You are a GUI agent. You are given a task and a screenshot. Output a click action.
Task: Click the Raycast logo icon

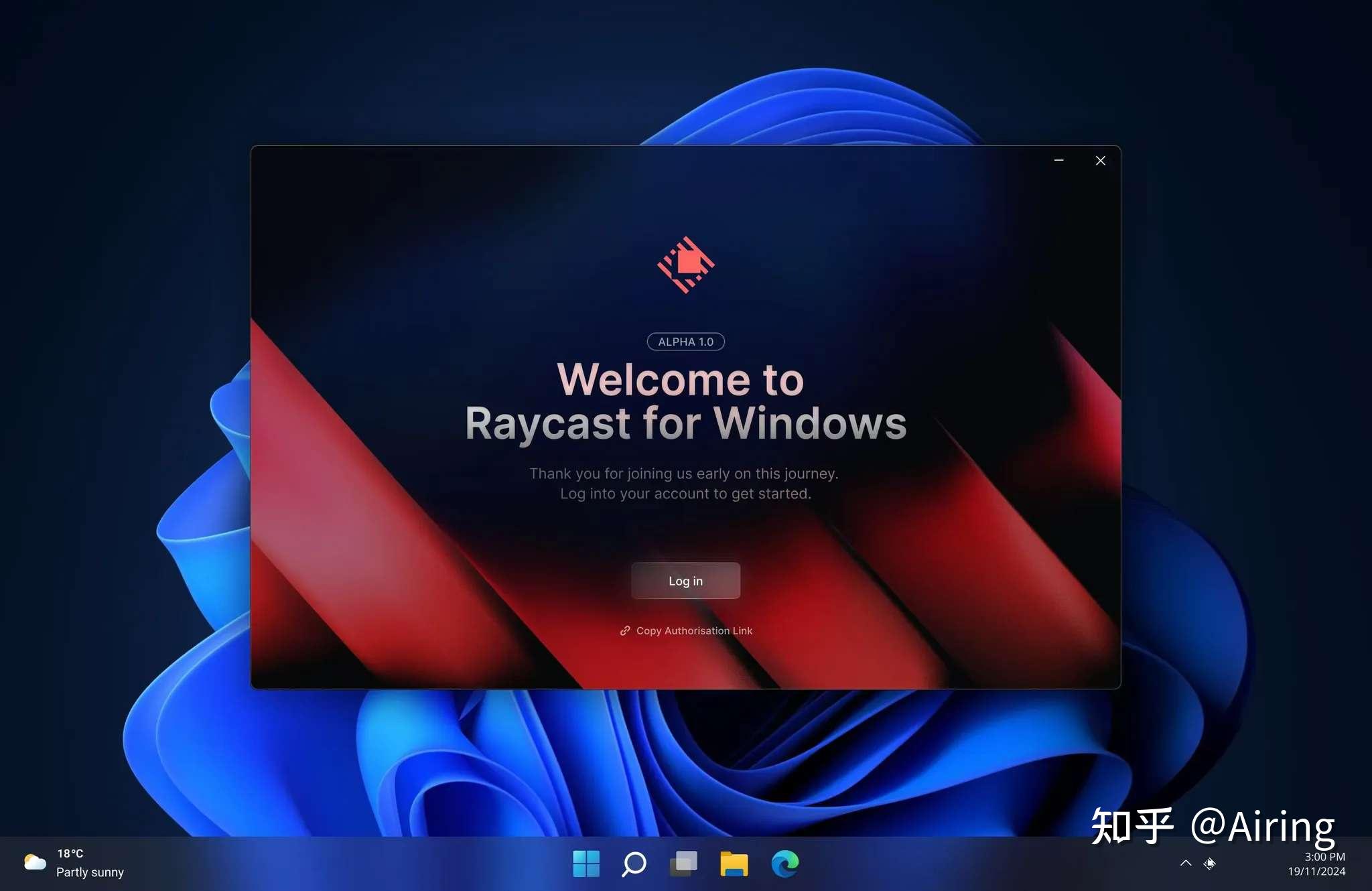685,265
